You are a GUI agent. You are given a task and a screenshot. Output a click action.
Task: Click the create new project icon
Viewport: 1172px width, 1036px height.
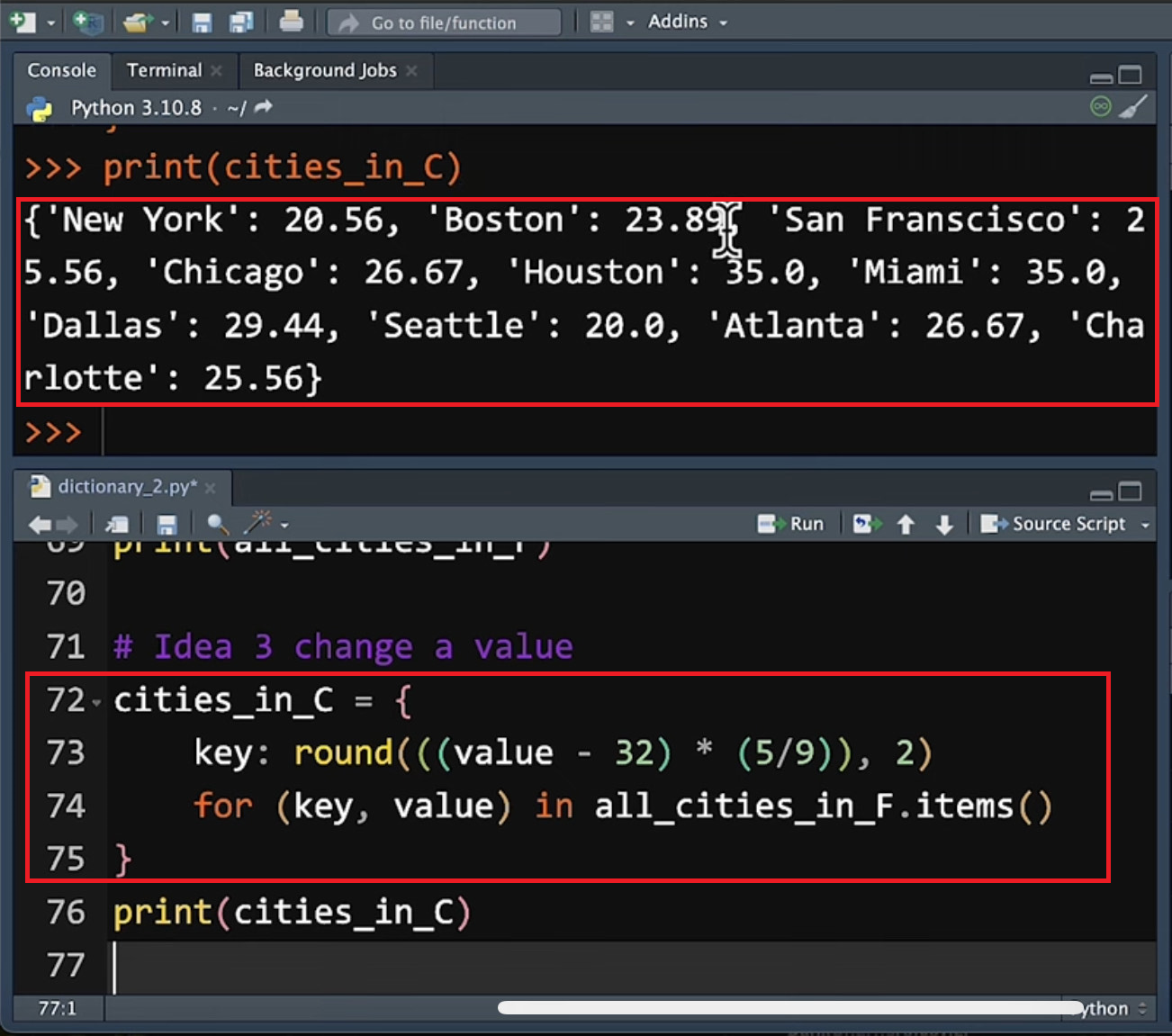pos(87,22)
